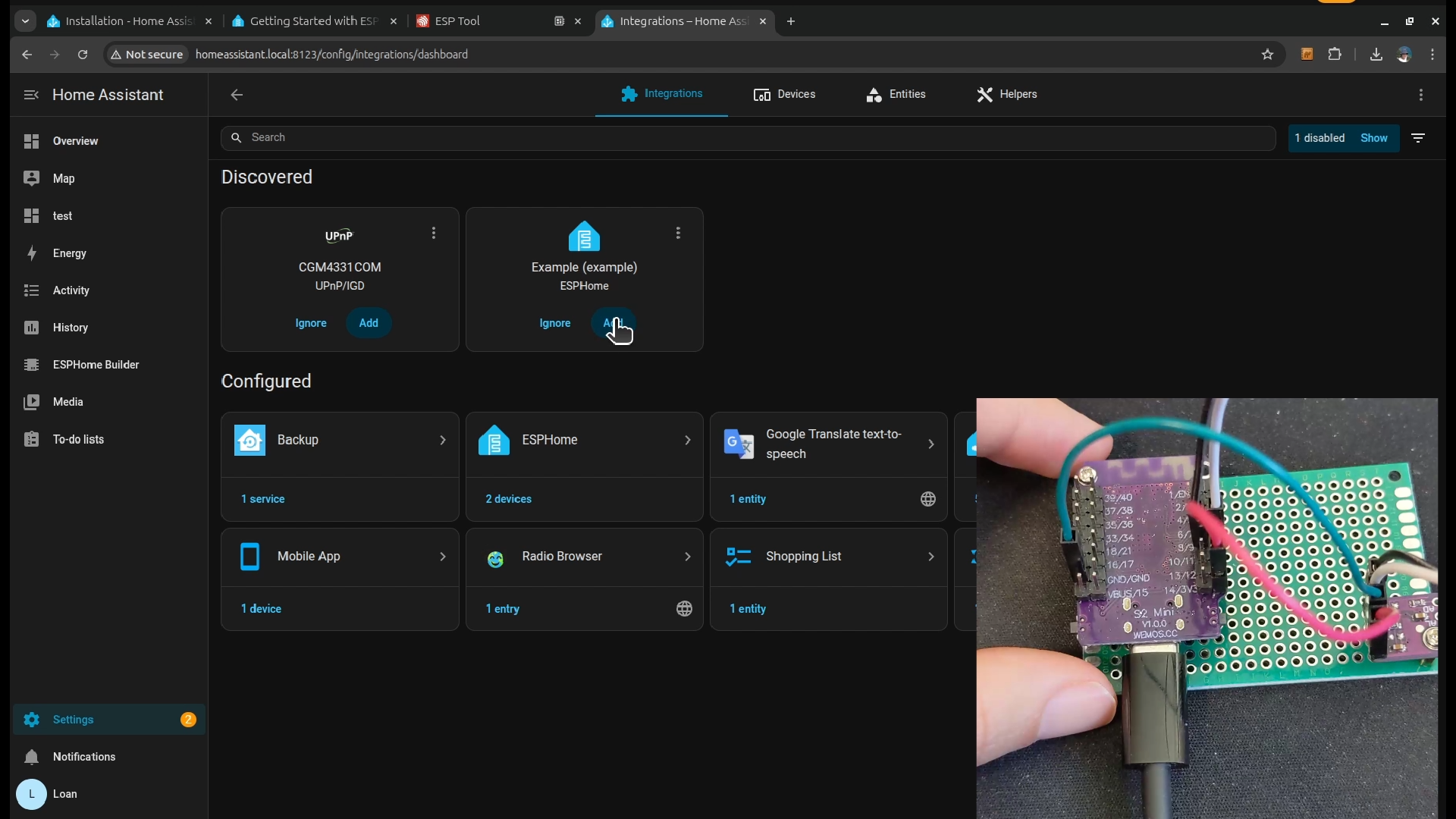The height and width of the screenshot is (819, 1456).
Task: Open the 2 devices link under ESPHome
Action: tap(509, 499)
